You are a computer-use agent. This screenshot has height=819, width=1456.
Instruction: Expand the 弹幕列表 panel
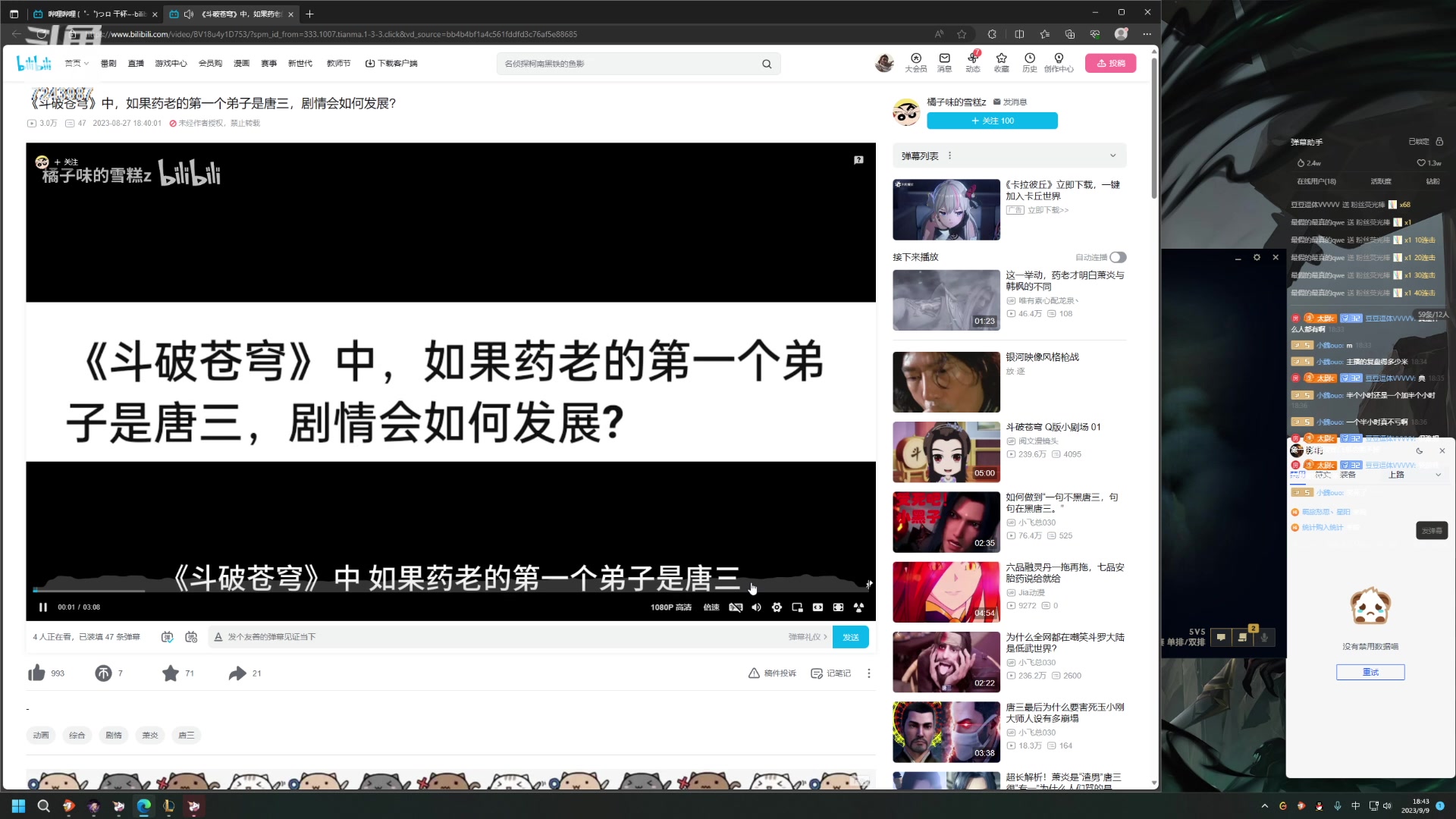point(1113,155)
